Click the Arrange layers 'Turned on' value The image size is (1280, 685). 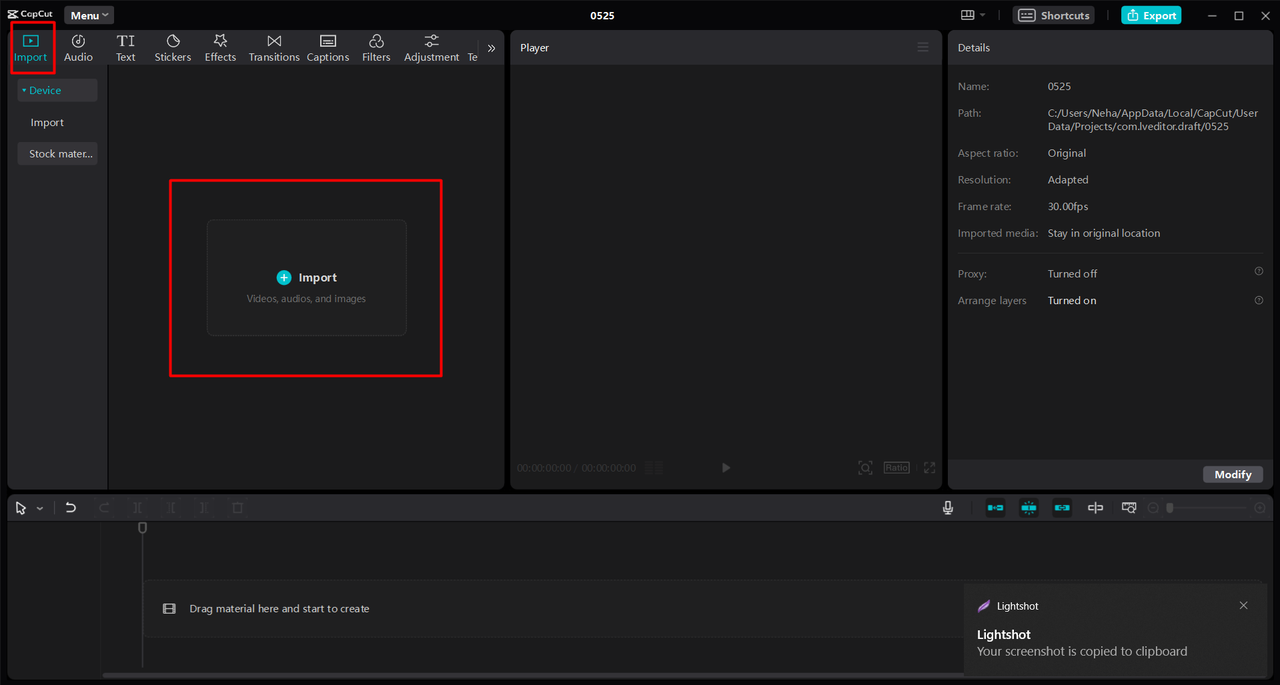click(1072, 300)
